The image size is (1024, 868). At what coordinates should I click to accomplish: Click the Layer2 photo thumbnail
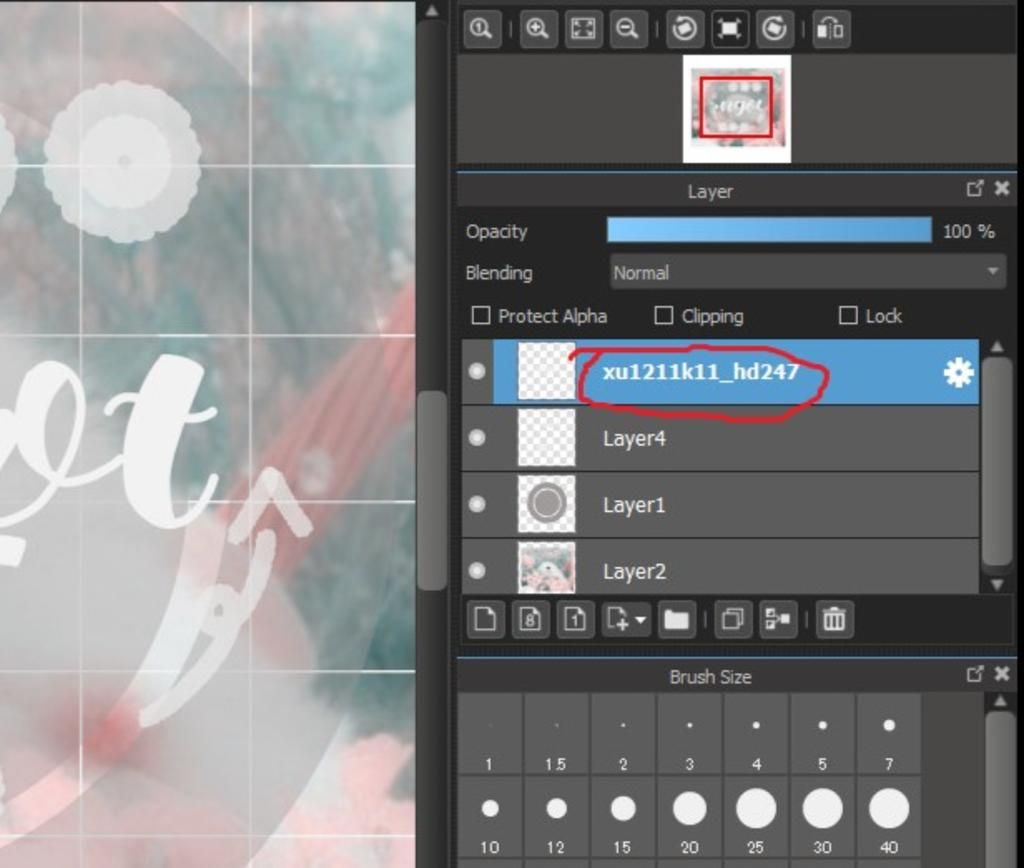point(547,568)
